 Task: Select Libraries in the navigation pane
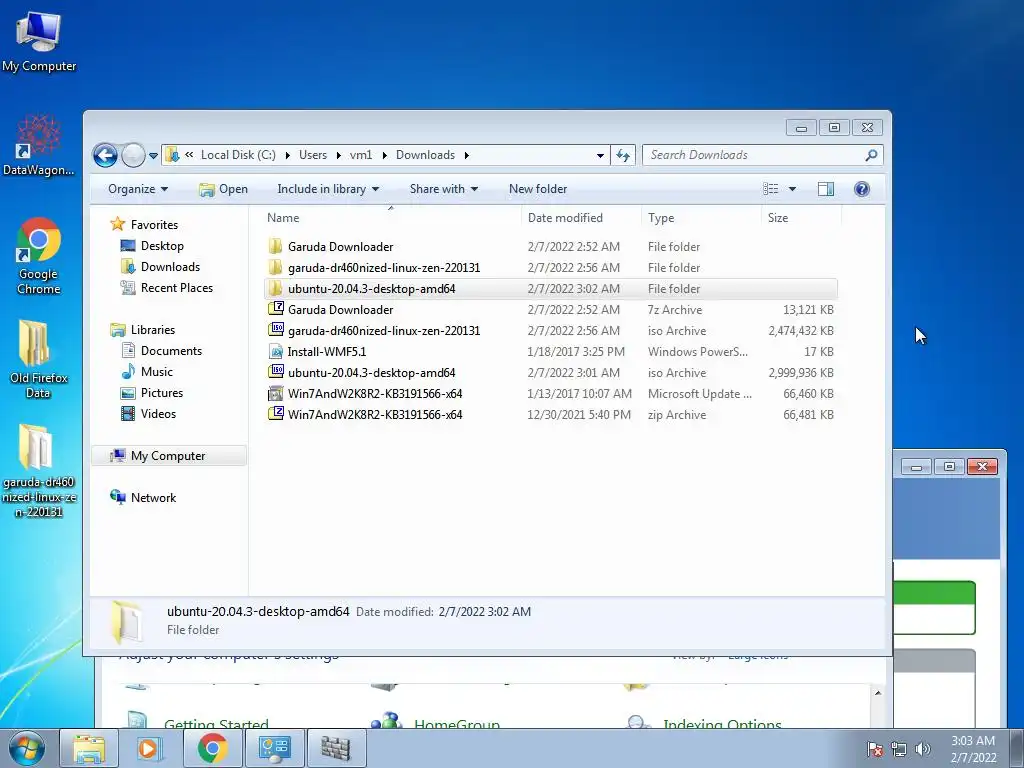coord(142,330)
